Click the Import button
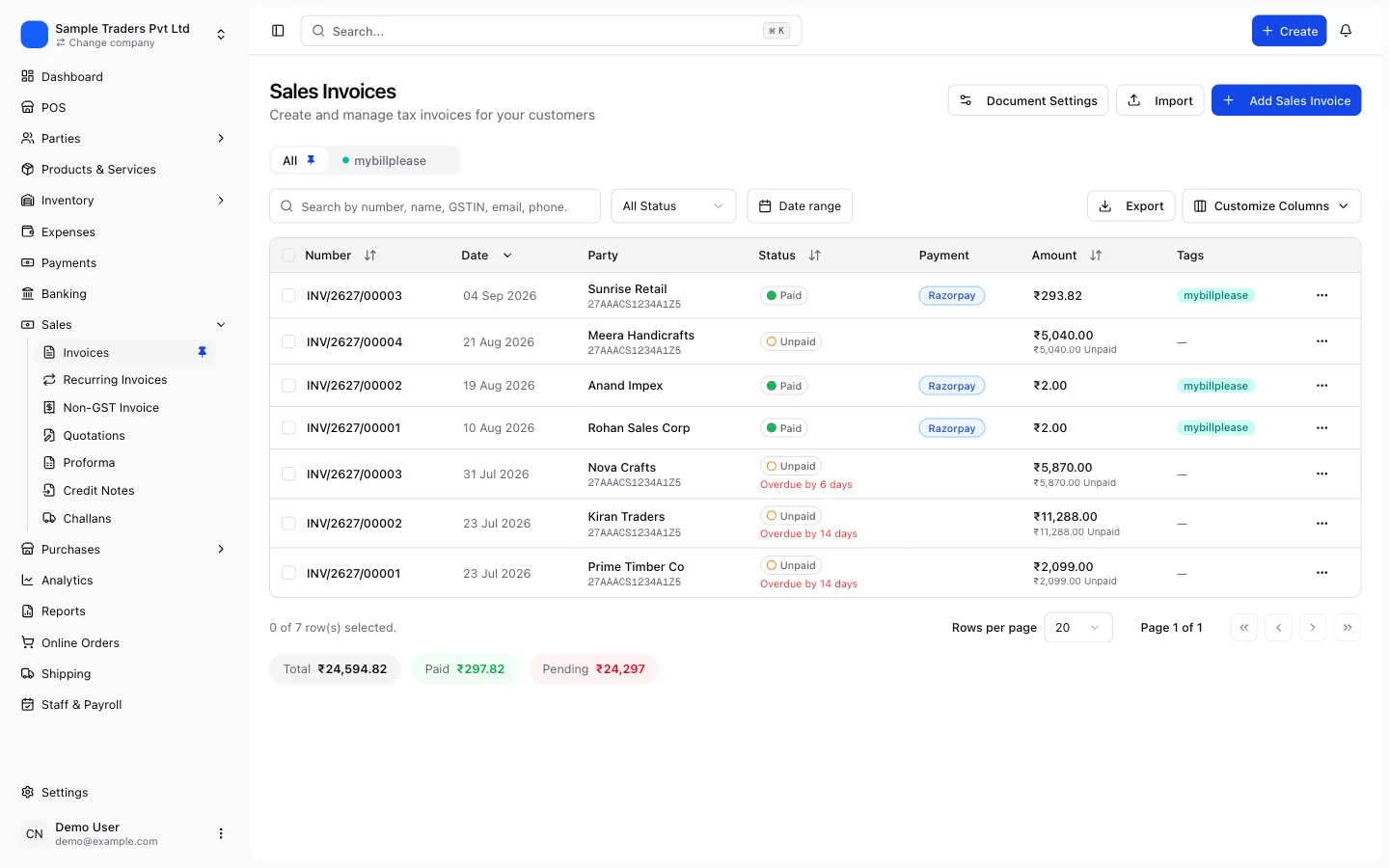The width and height of the screenshot is (1389, 868). pyautogui.click(x=1159, y=100)
